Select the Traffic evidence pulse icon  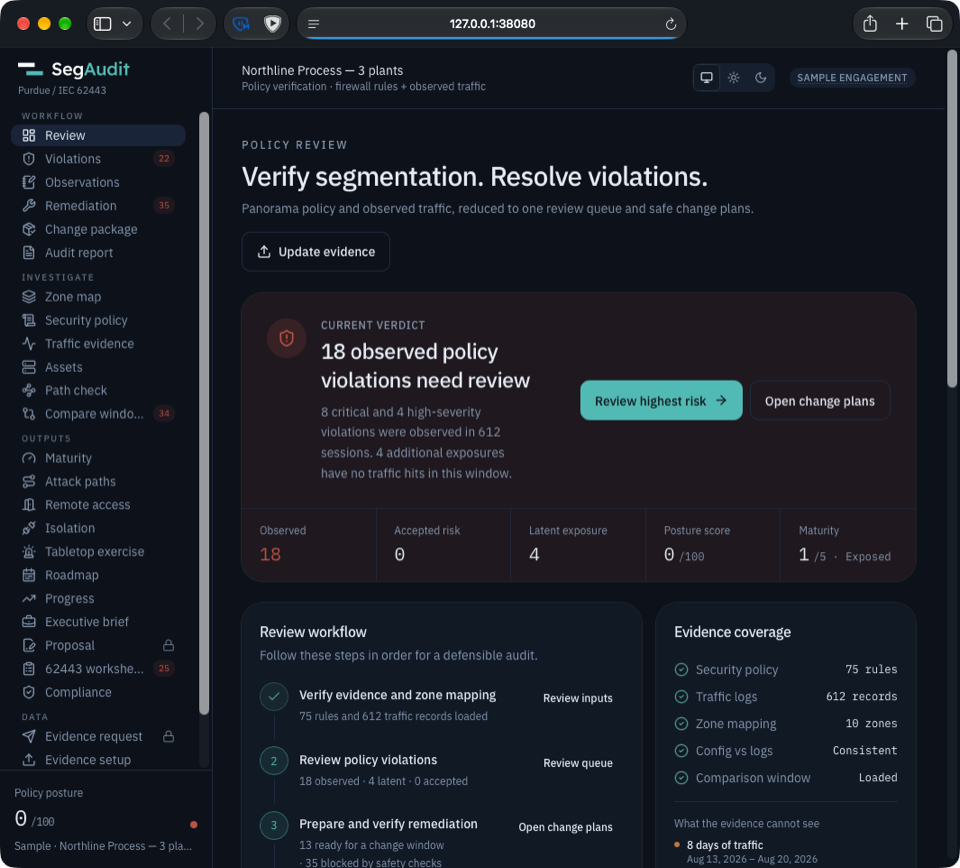point(29,344)
